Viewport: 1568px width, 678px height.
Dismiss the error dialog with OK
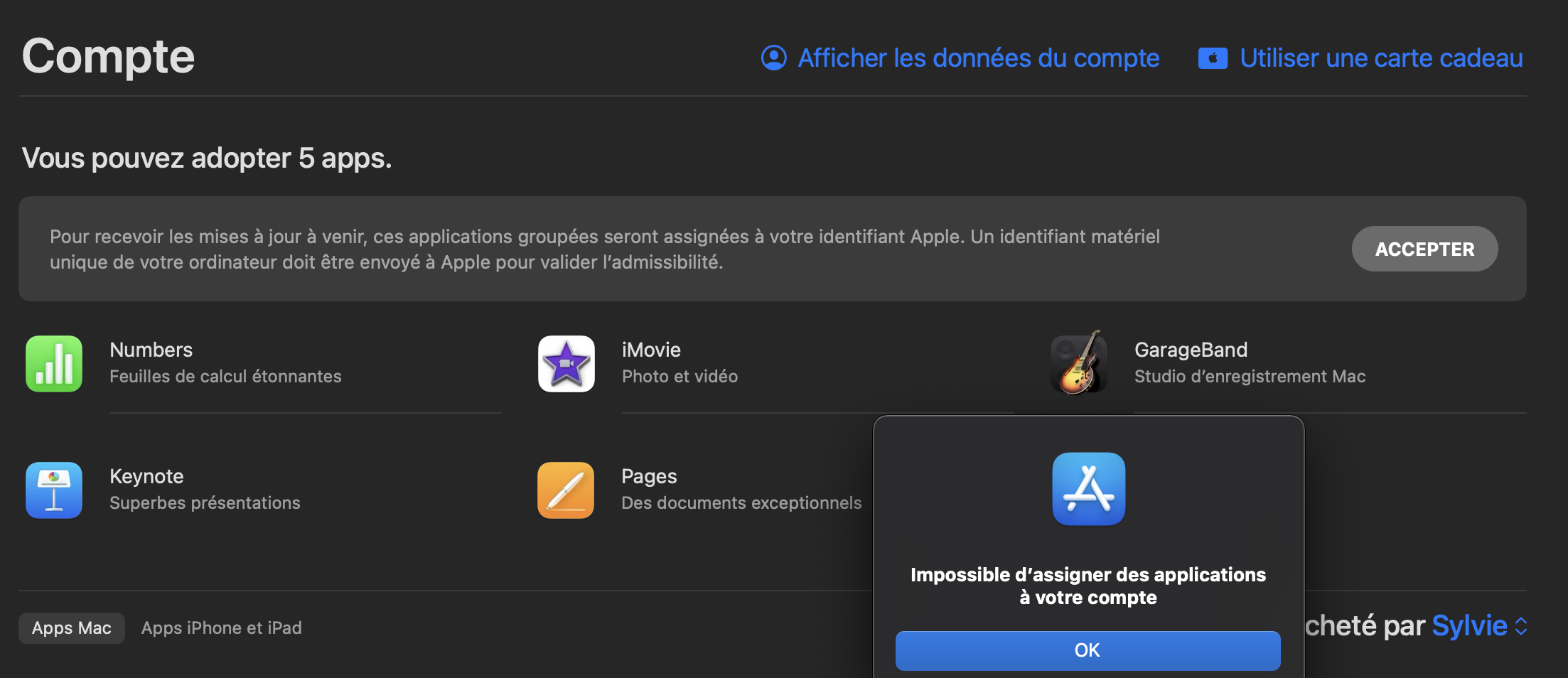1088,650
